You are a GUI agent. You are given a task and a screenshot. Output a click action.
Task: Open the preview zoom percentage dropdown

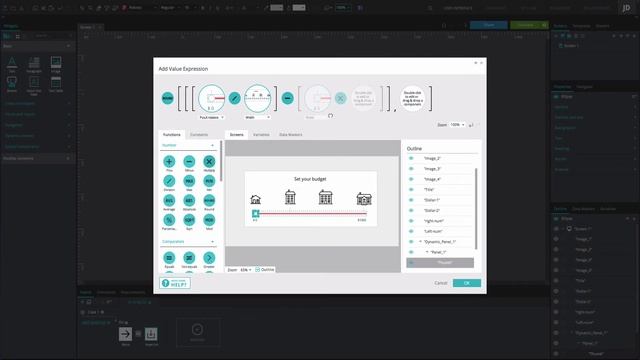point(245,270)
